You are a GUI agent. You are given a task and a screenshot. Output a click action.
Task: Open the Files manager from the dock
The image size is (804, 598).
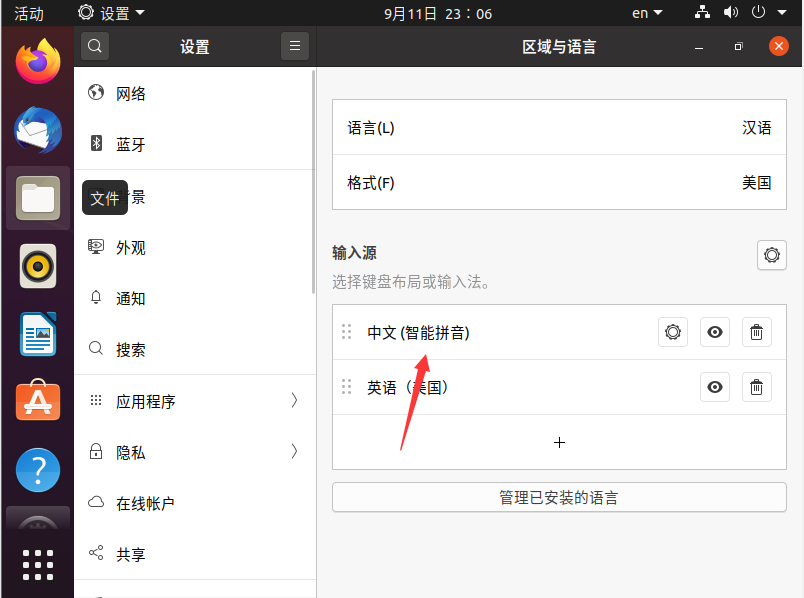point(38,198)
